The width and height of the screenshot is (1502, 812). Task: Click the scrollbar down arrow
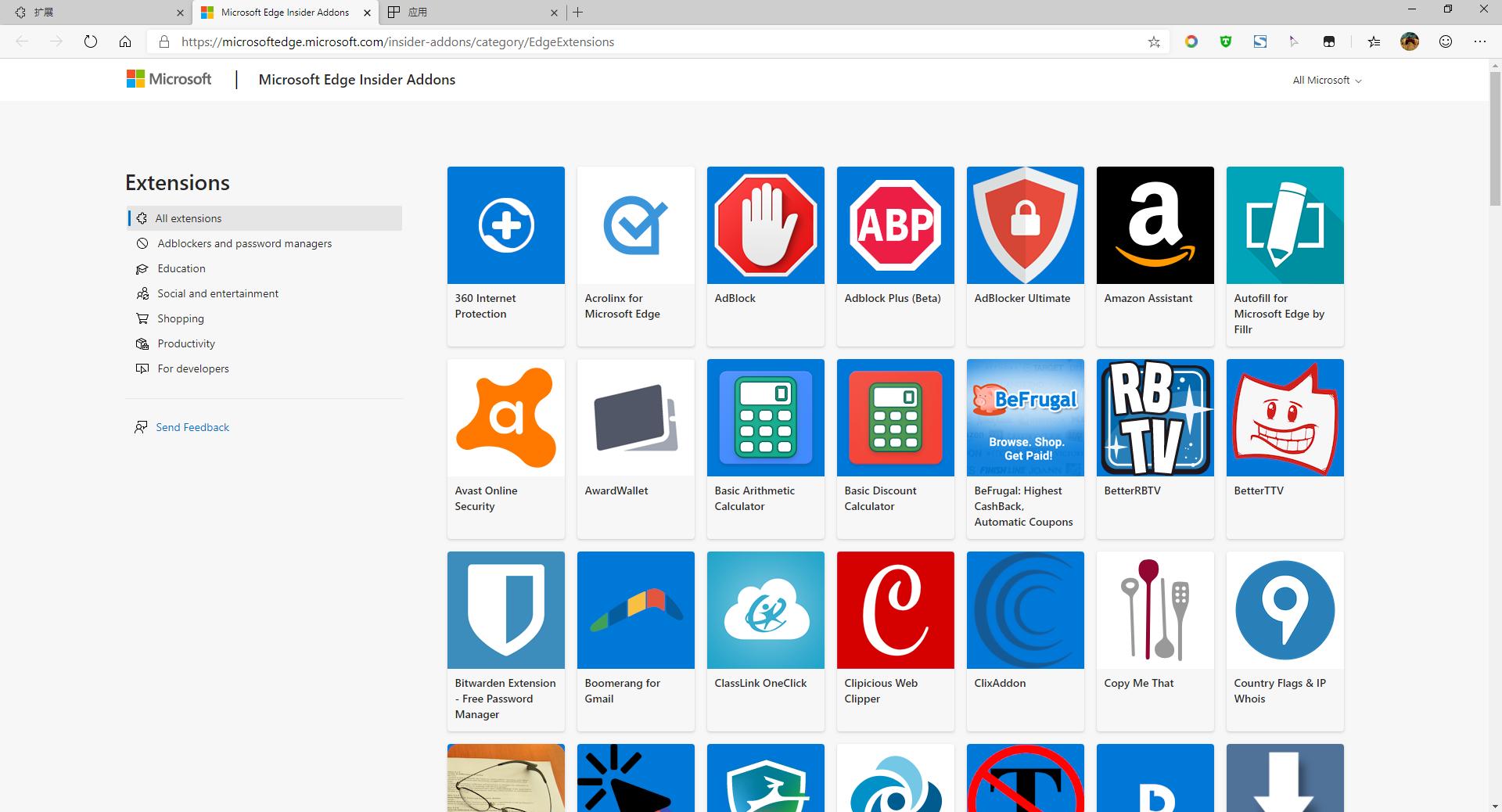tap(1495, 806)
